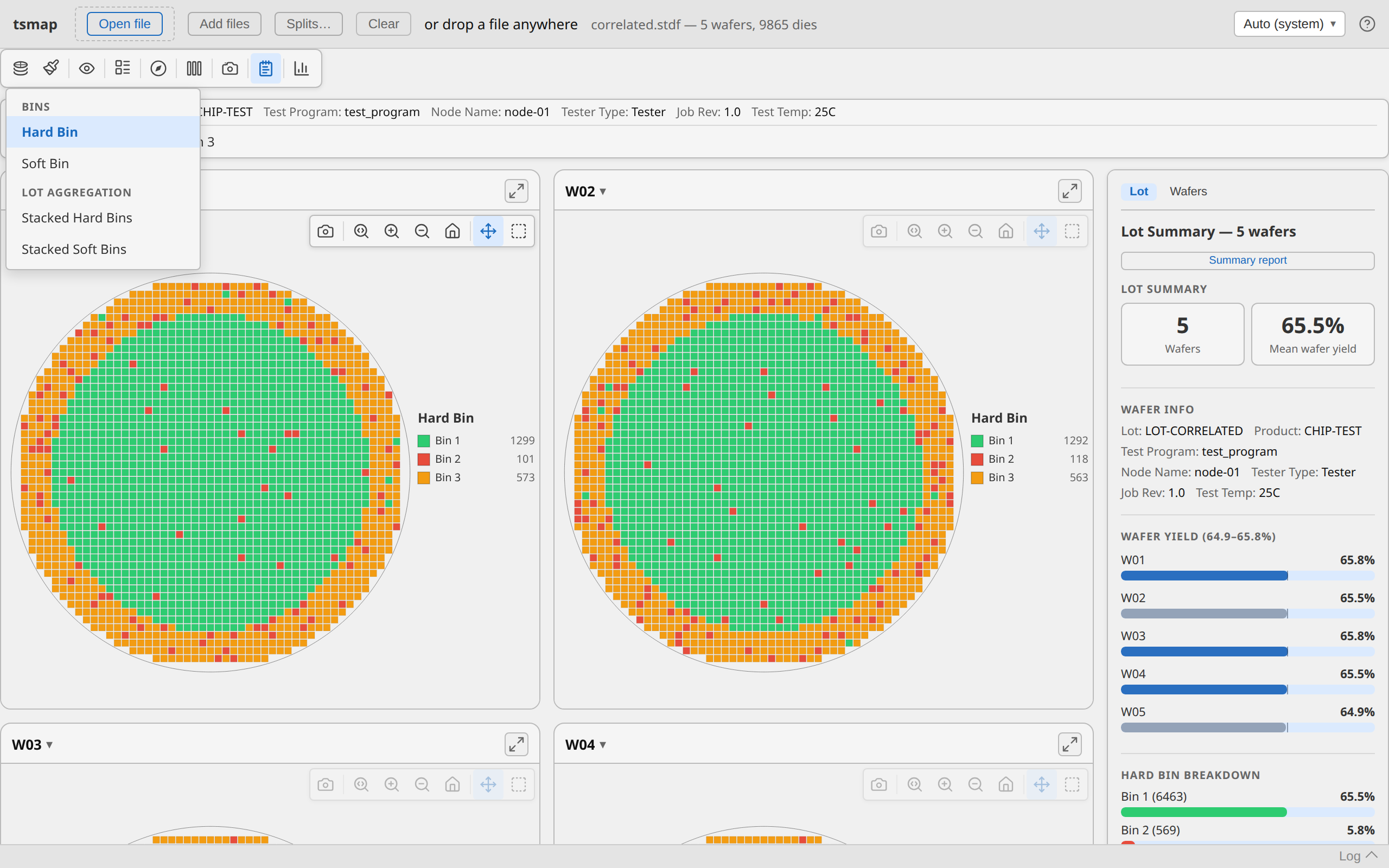The image size is (1389, 868).
Task: Open the W03 wafer selector dropdown
Action: (32, 744)
